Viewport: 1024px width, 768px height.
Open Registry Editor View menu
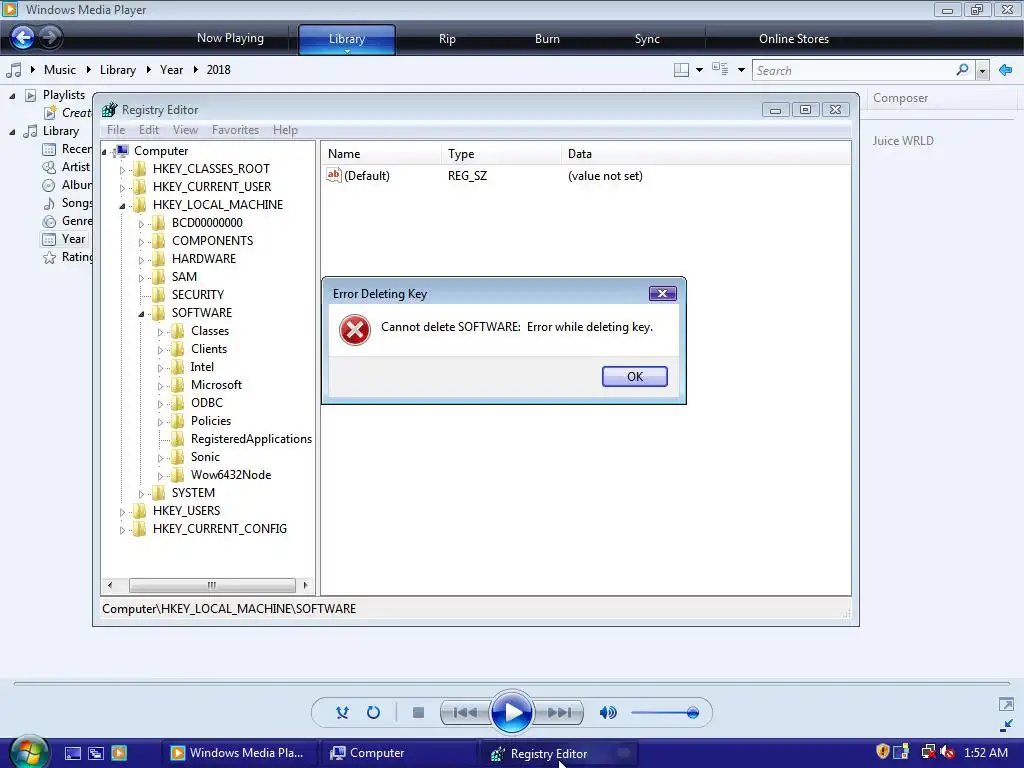click(185, 130)
